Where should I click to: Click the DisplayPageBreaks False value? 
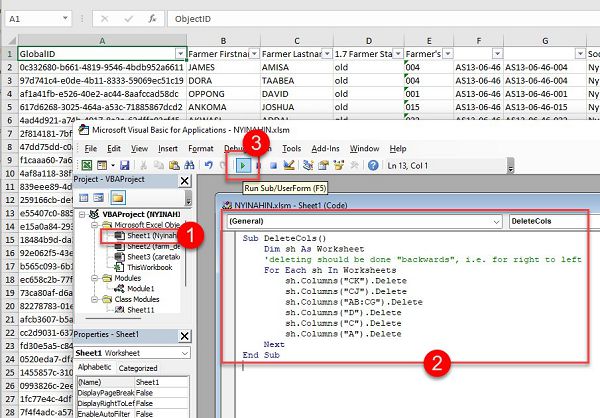point(161,393)
